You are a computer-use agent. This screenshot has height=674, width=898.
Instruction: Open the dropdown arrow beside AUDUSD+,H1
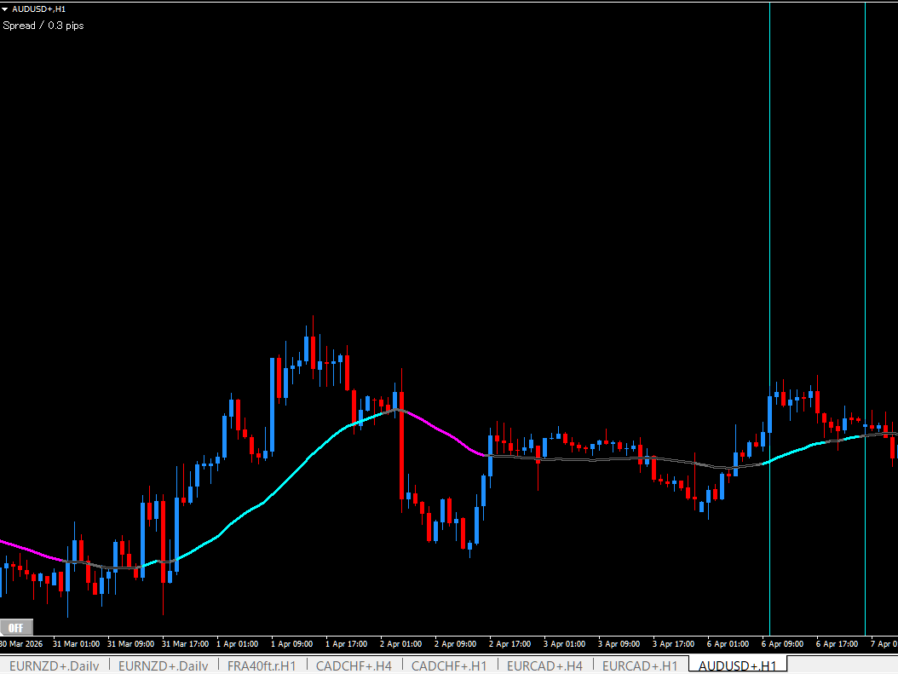coord(5,9)
